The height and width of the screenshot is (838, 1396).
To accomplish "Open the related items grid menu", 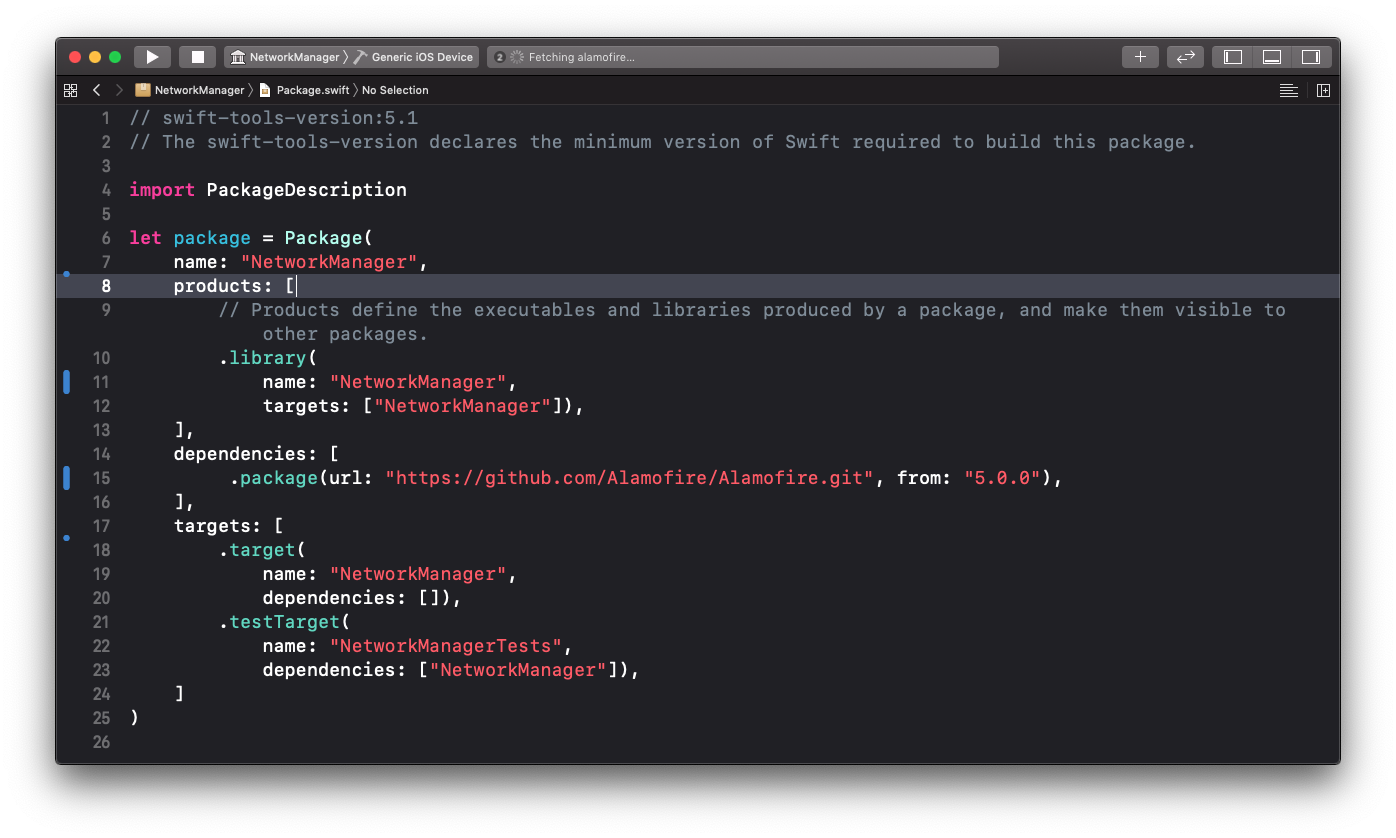I will 70,90.
